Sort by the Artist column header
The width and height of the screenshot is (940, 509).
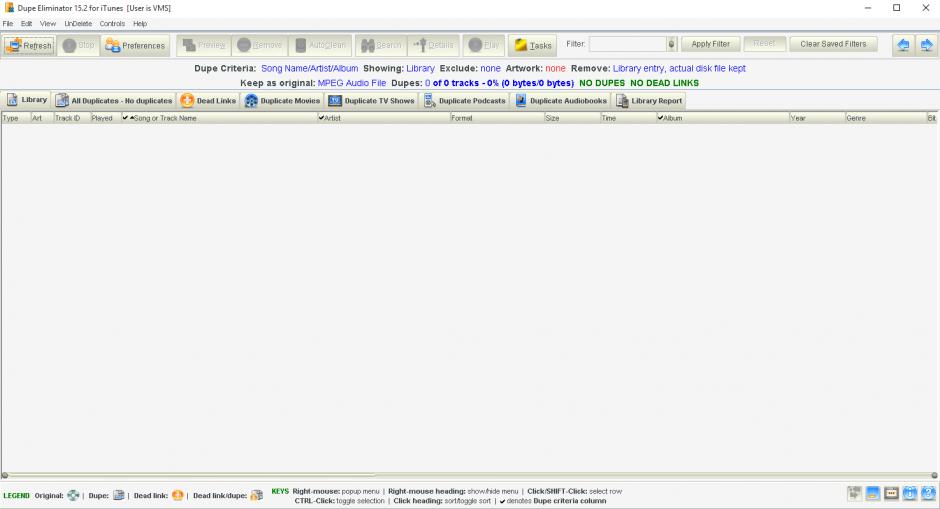[384, 118]
